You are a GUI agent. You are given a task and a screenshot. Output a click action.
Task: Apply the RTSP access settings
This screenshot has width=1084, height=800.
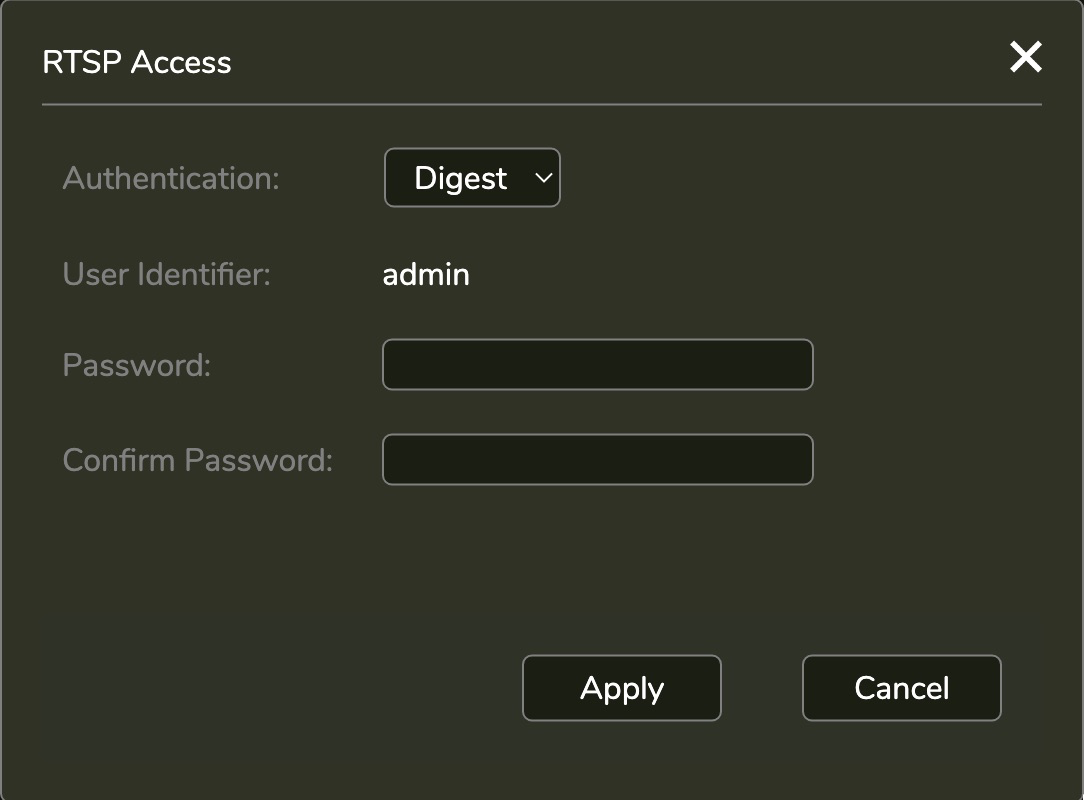click(x=621, y=688)
